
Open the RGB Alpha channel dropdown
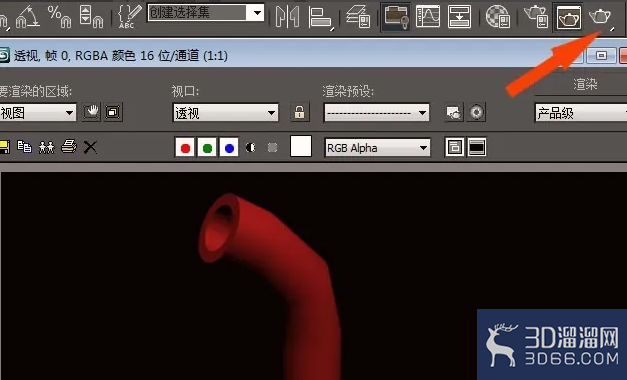click(377, 148)
